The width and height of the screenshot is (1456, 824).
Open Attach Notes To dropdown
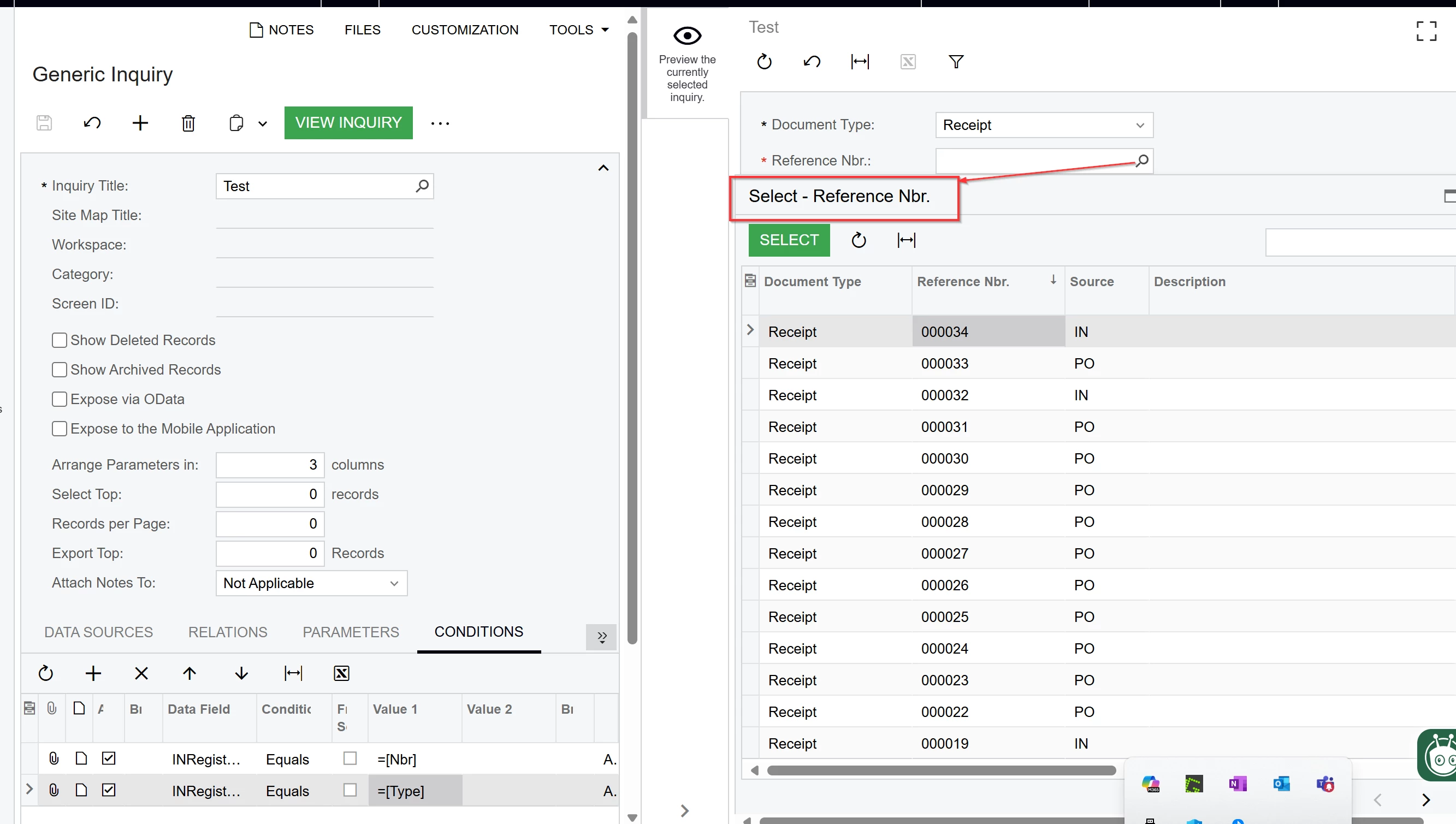[x=311, y=583]
